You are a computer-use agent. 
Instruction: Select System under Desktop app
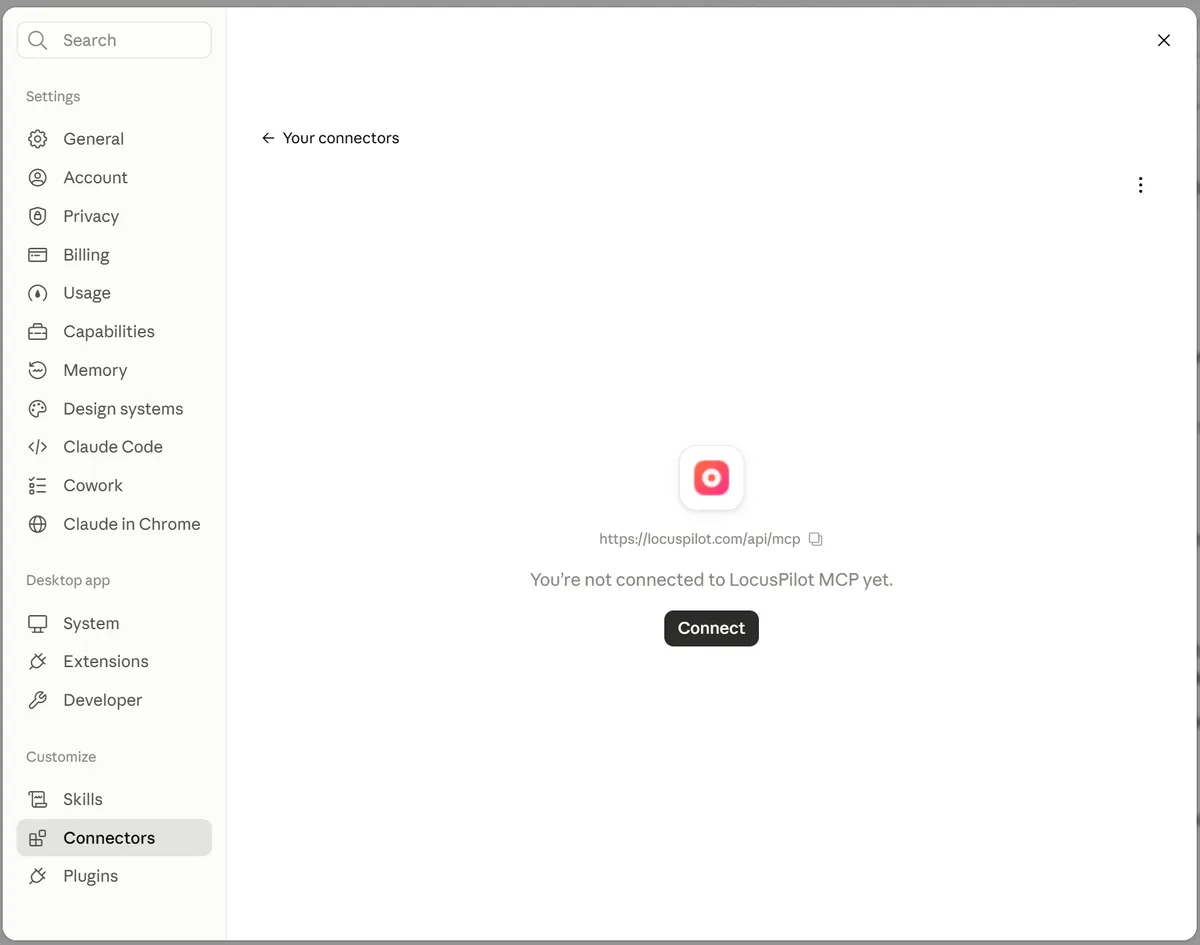114,624
